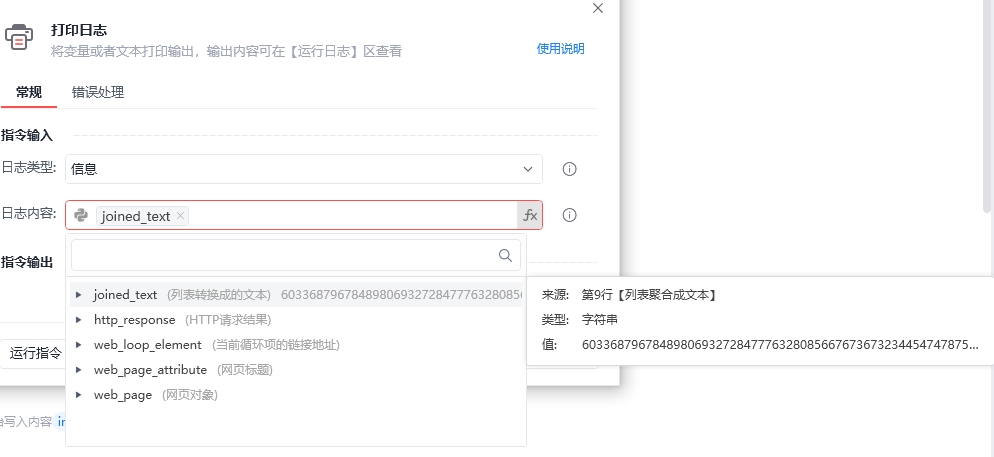Expand the web_loop_element variable arrow
The height and width of the screenshot is (457, 994).
click(x=79, y=345)
